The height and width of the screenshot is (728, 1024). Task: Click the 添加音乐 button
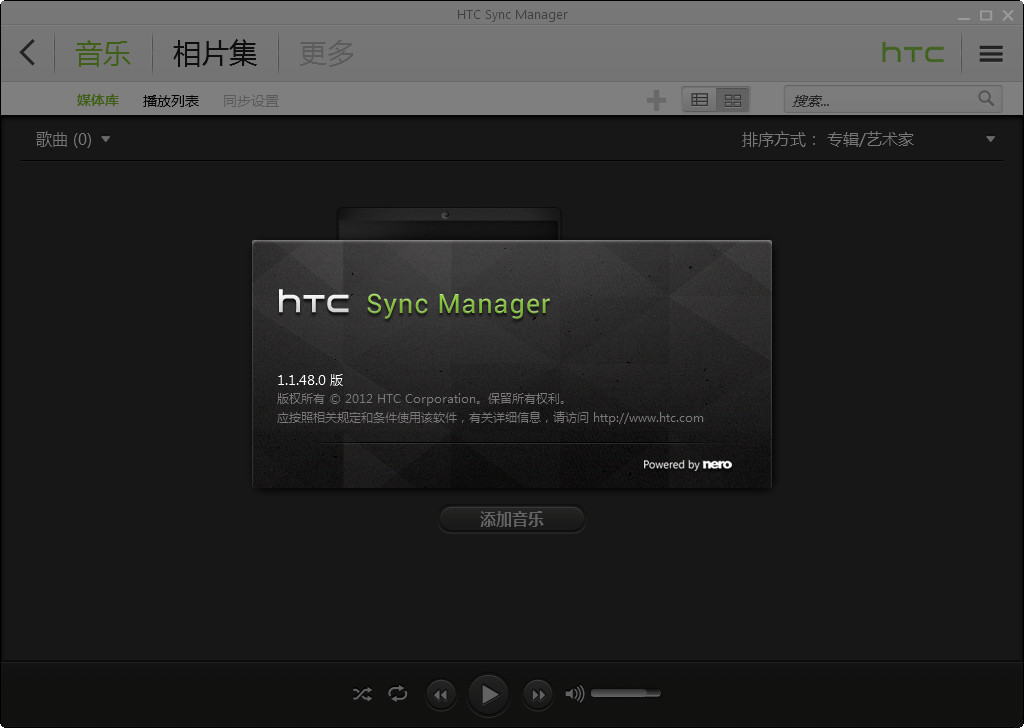[x=511, y=519]
